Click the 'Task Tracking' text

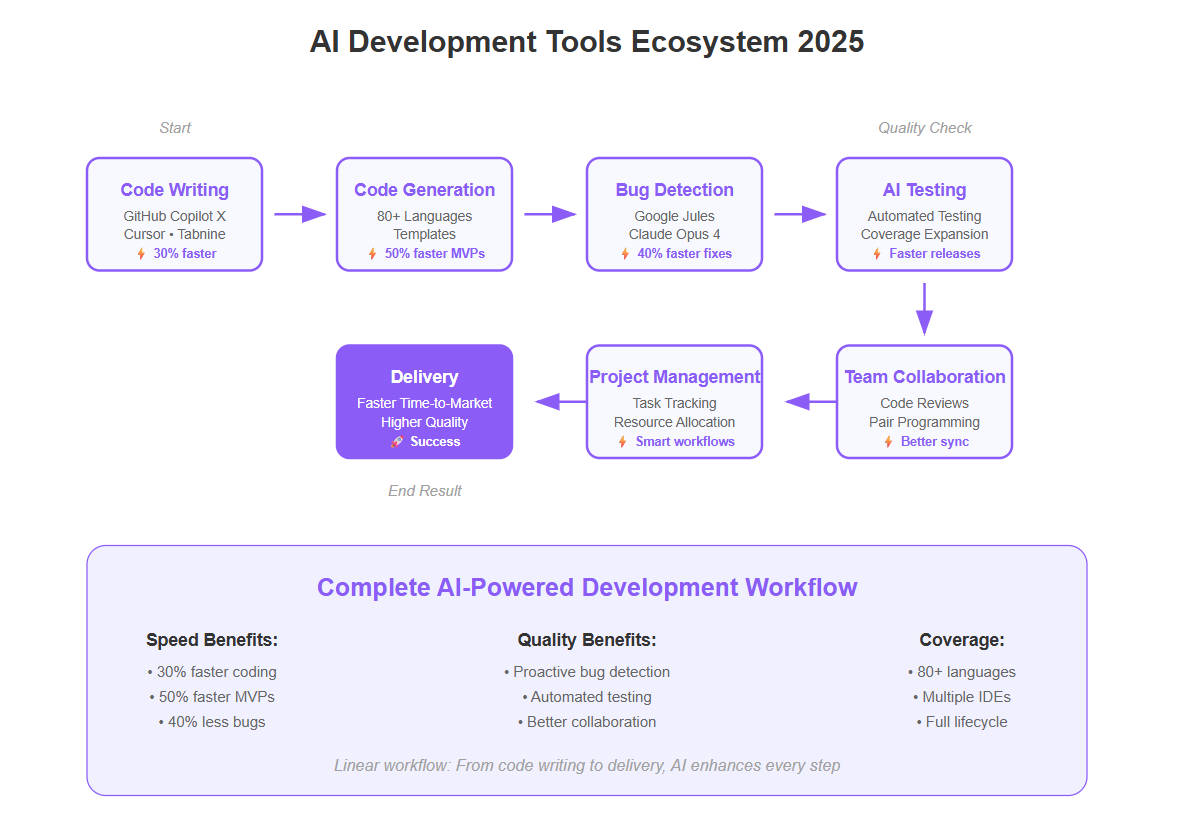coord(675,403)
